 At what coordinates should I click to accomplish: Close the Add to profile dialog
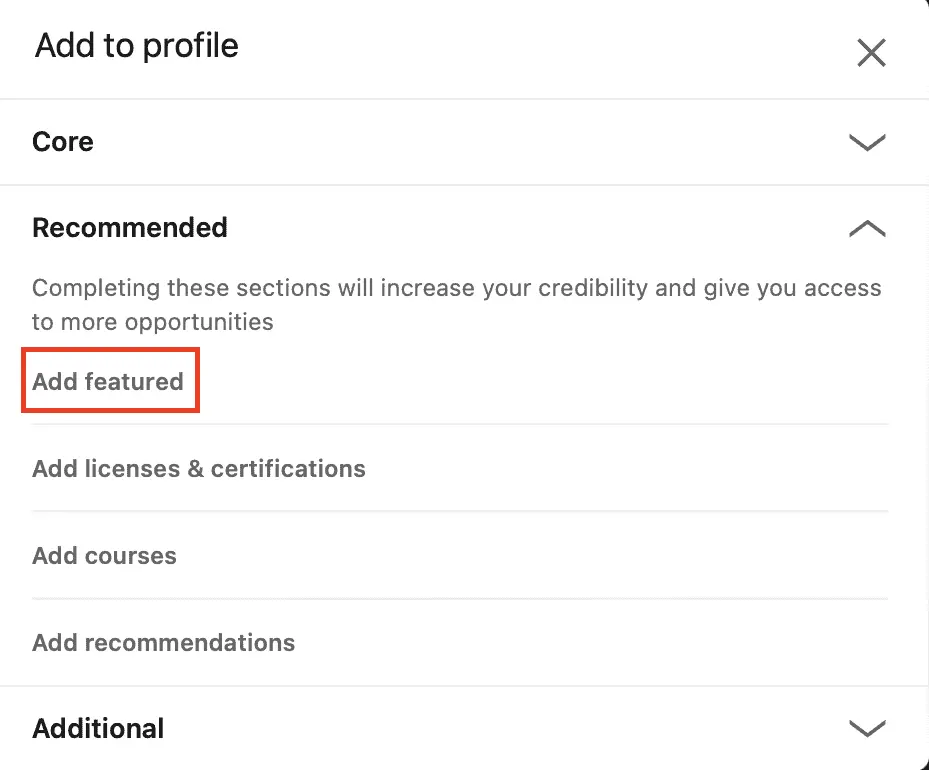click(x=871, y=52)
